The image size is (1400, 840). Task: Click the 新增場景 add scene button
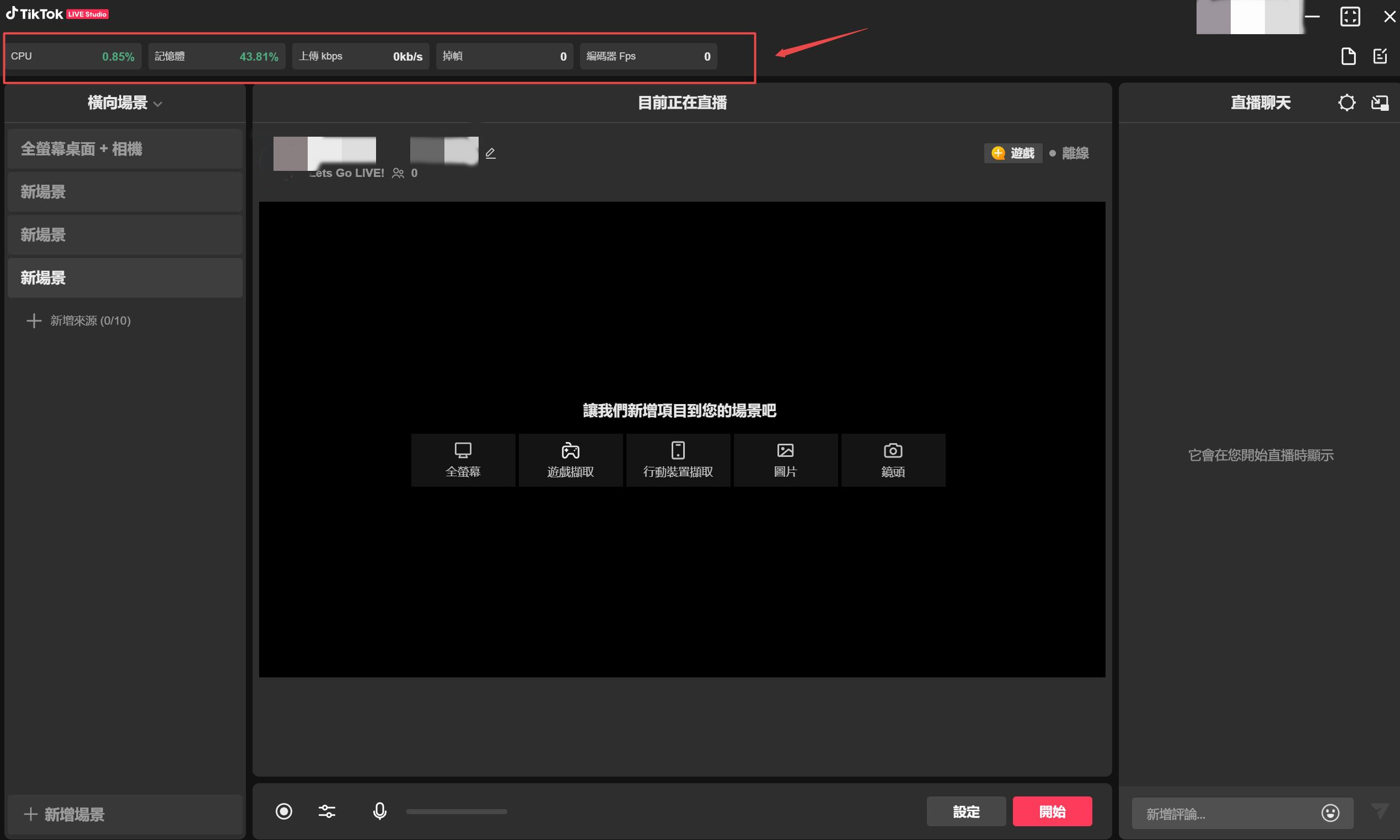tap(65, 814)
